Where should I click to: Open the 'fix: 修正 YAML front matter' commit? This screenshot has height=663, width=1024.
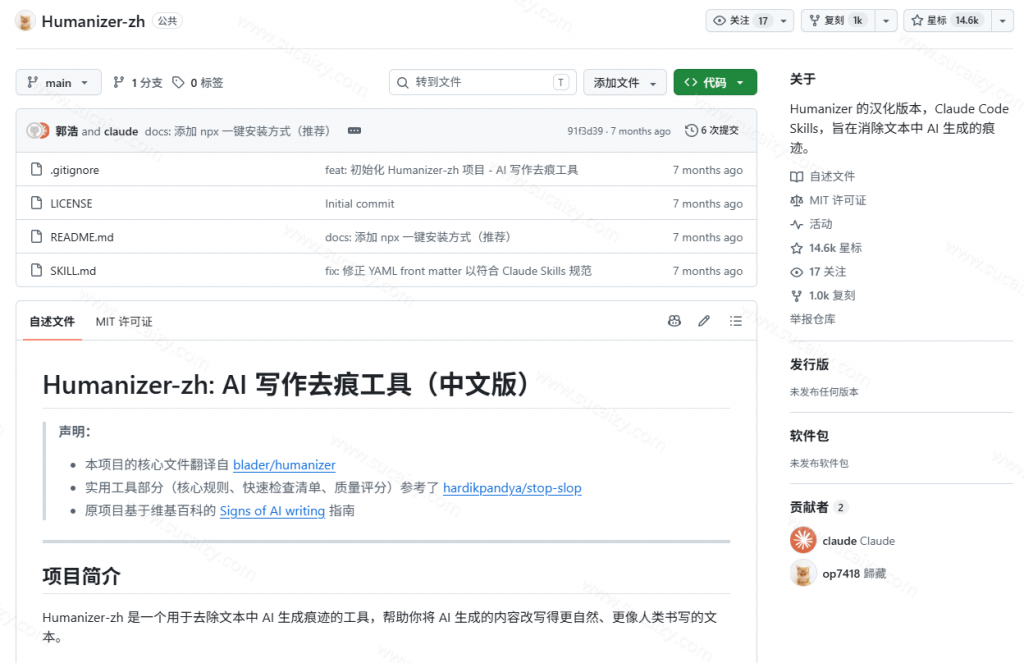[458, 270]
